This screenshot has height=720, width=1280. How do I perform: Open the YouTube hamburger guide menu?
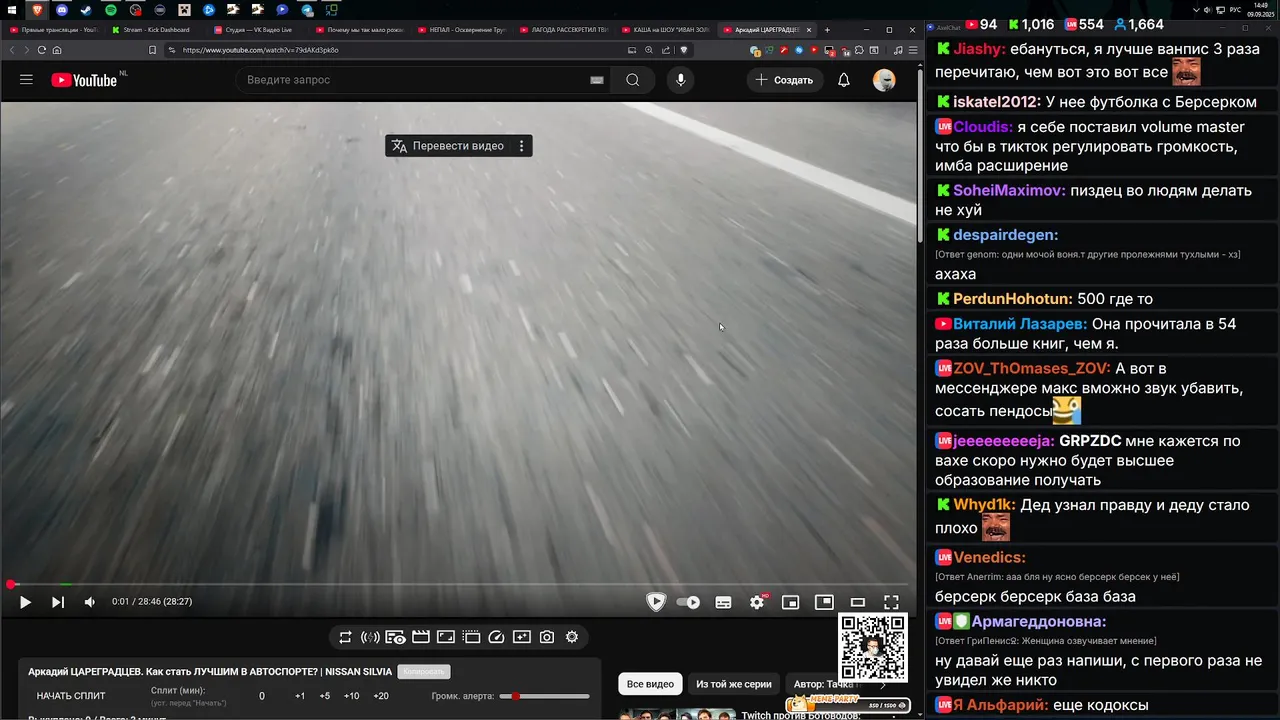click(26, 80)
